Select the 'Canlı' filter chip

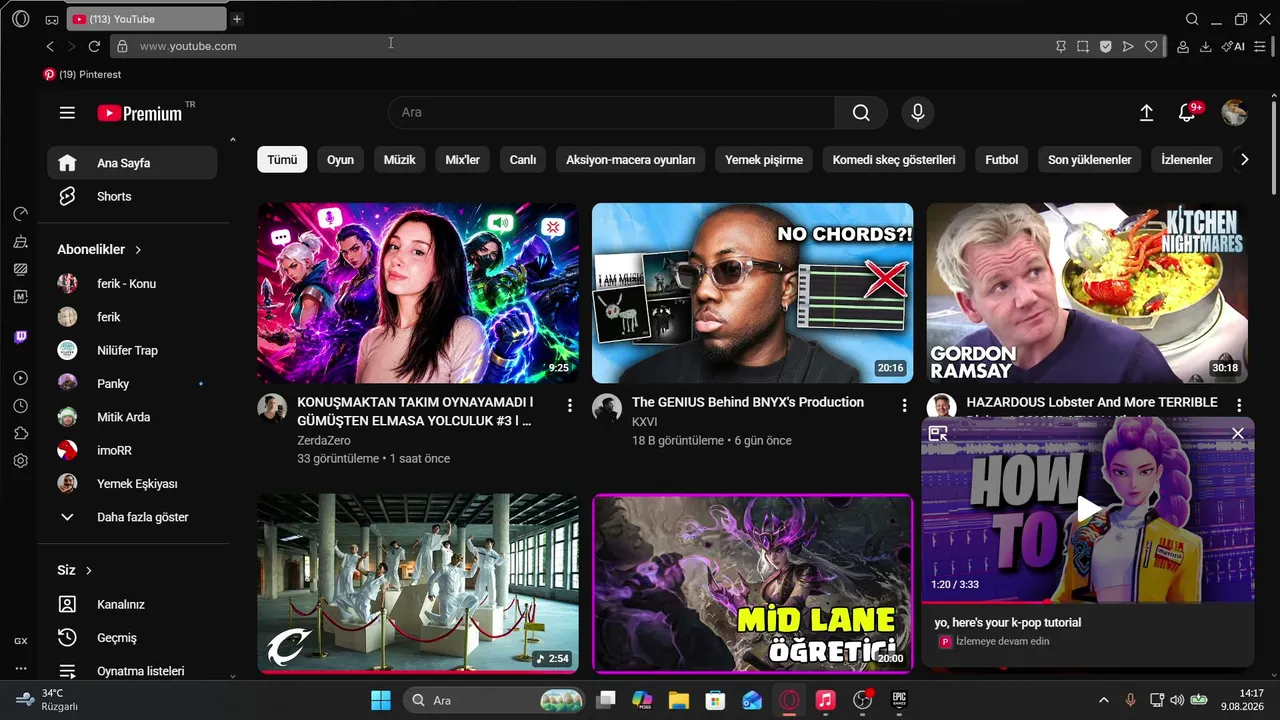[523, 160]
